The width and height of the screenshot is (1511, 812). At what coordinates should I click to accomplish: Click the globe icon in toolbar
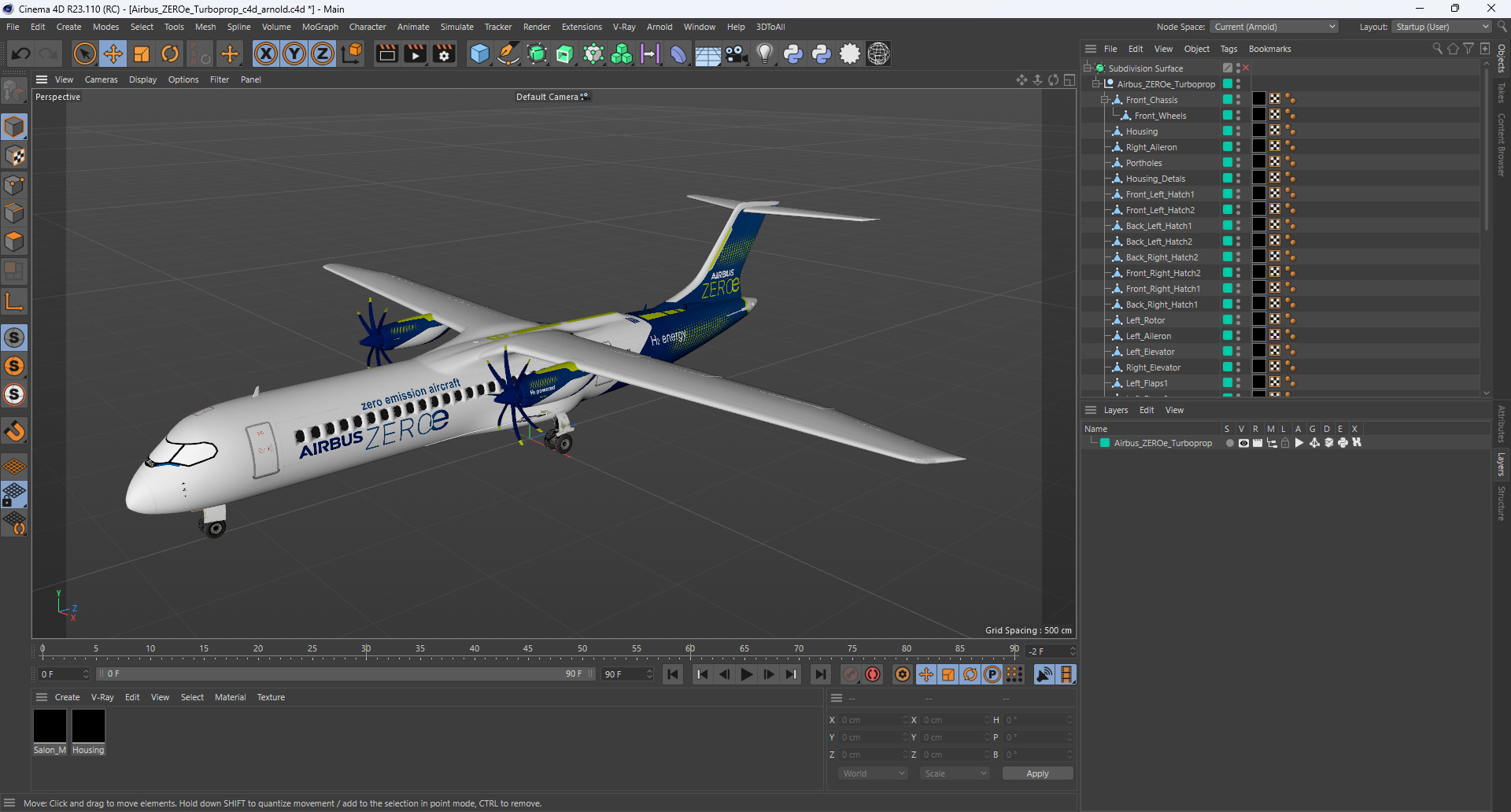878,54
